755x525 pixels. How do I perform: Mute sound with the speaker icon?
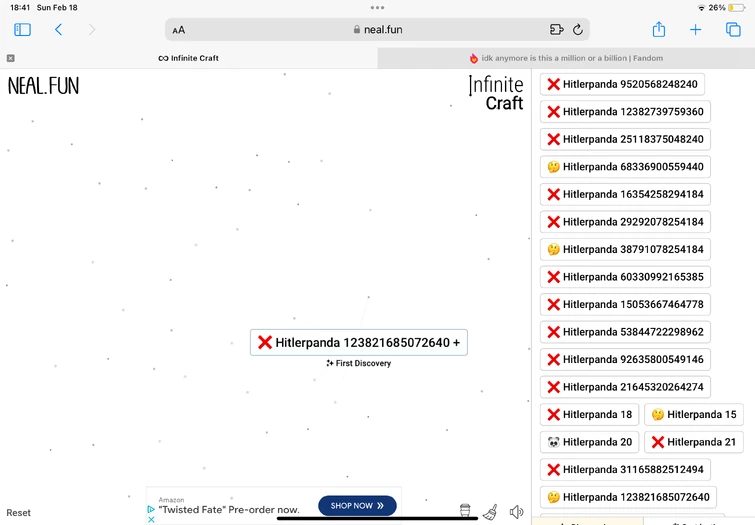coord(516,512)
